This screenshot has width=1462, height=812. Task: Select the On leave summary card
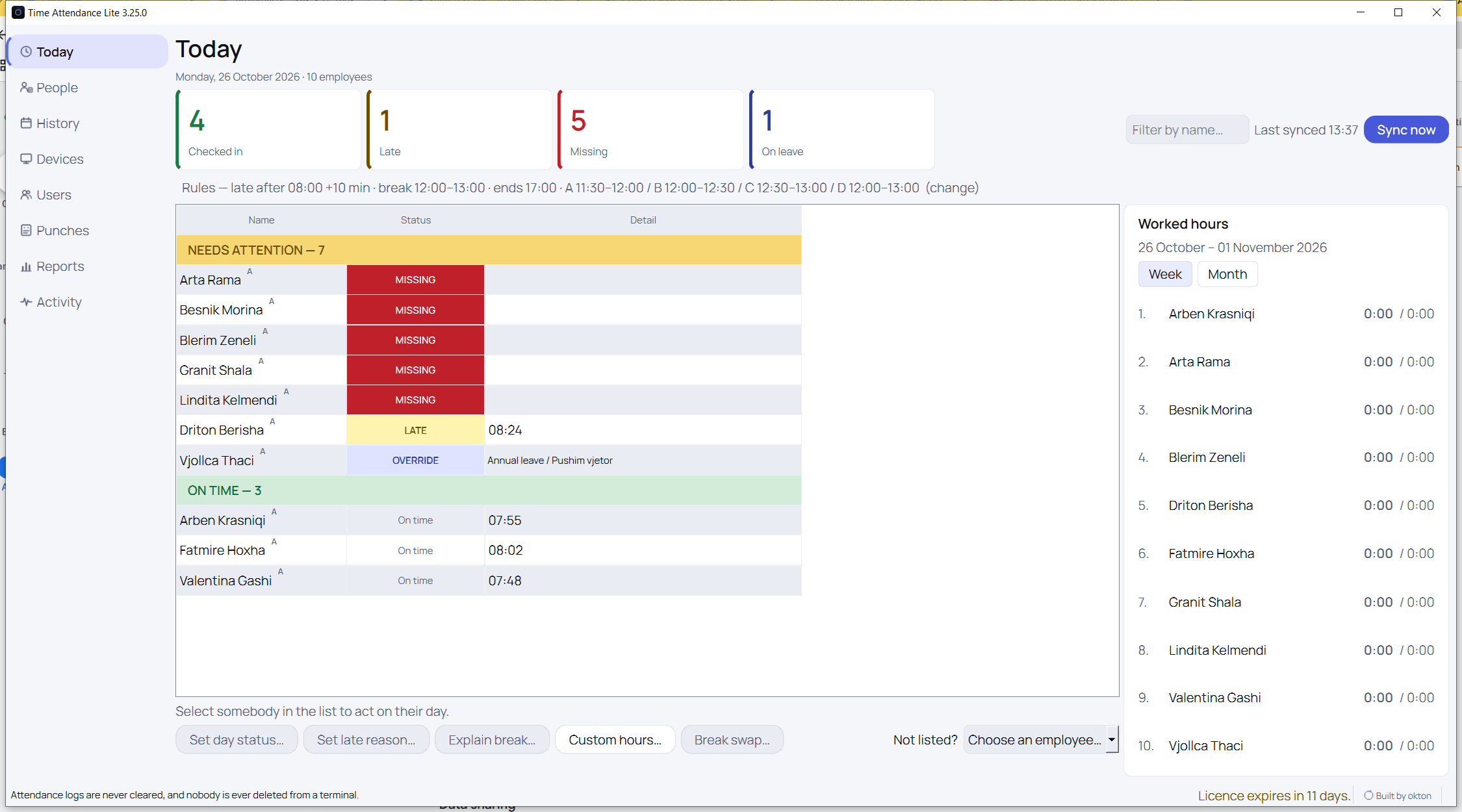(x=841, y=129)
